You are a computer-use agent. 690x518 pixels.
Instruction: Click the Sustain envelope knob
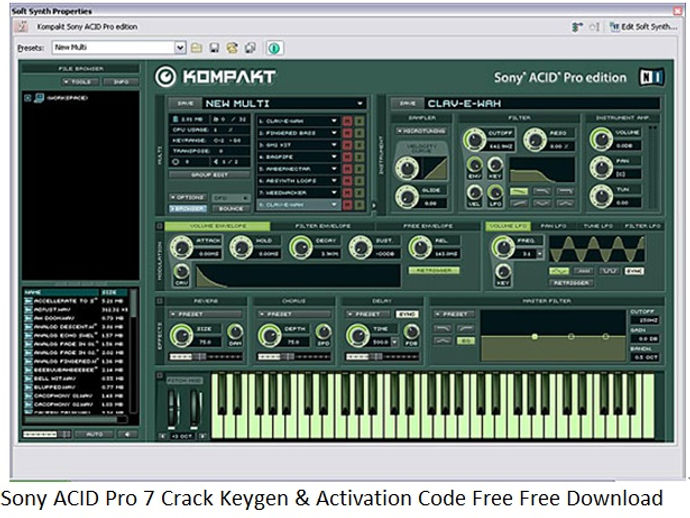[360, 247]
